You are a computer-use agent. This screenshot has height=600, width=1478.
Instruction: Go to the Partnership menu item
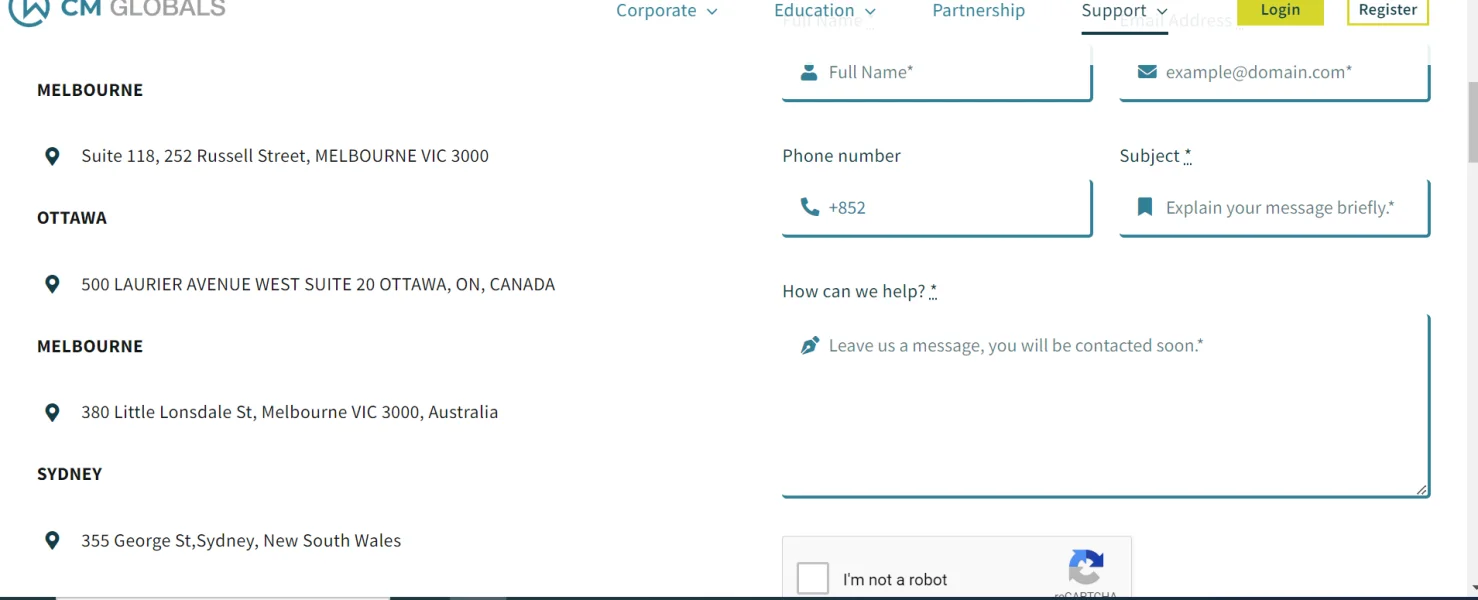[x=978, y=11]
